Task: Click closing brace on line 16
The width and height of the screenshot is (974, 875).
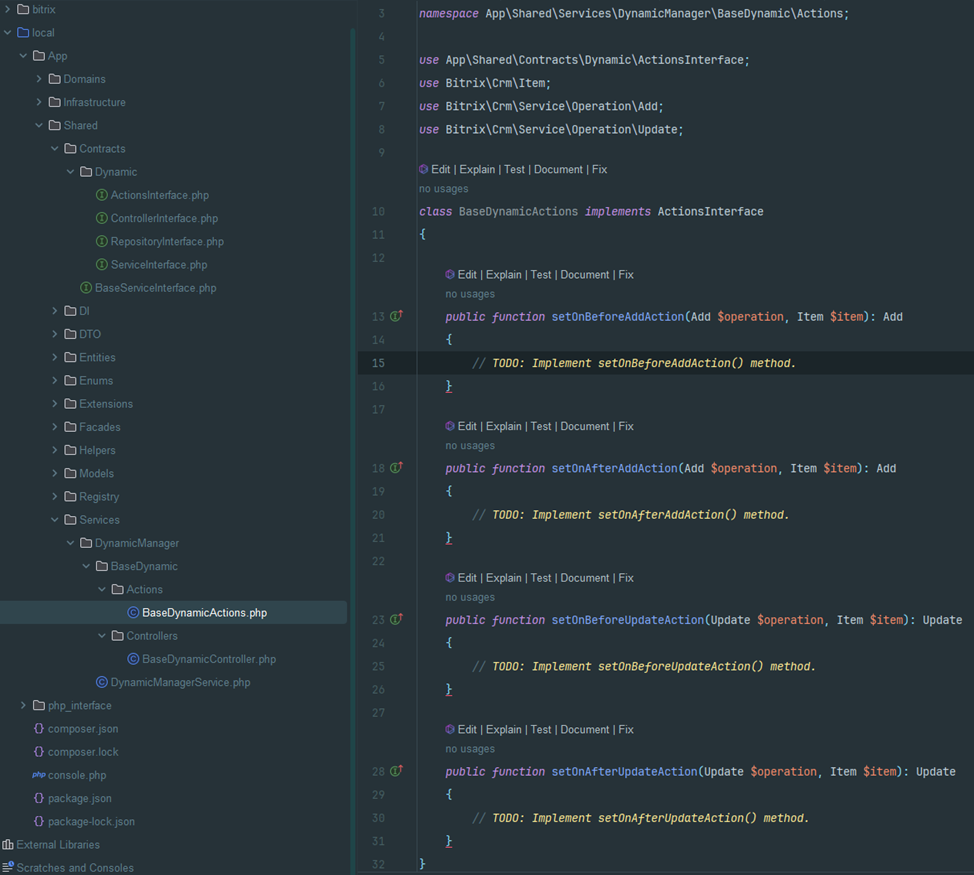Action: (x=448, y=386)
